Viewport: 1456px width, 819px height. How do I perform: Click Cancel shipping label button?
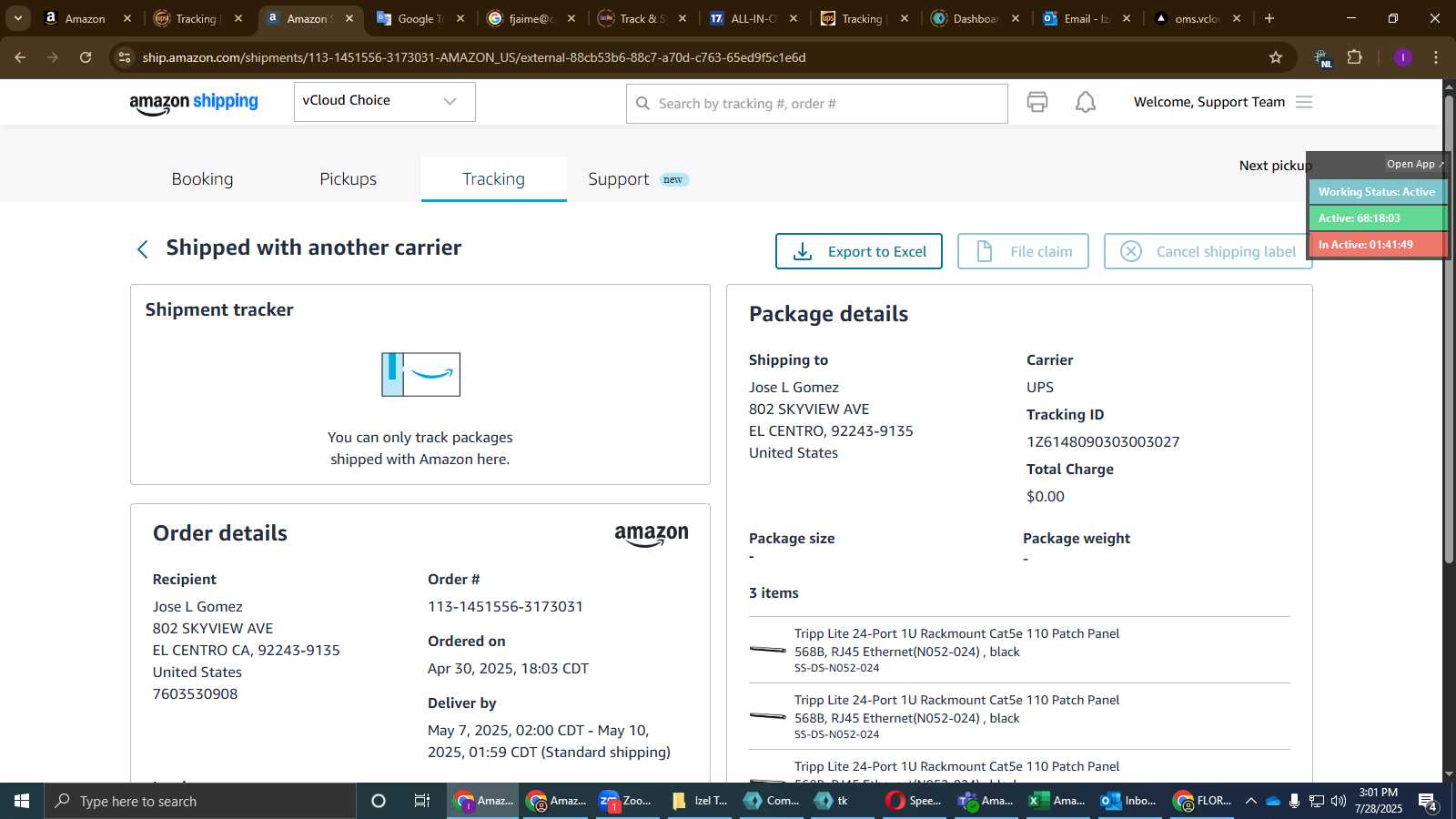tap(1208, 251)
